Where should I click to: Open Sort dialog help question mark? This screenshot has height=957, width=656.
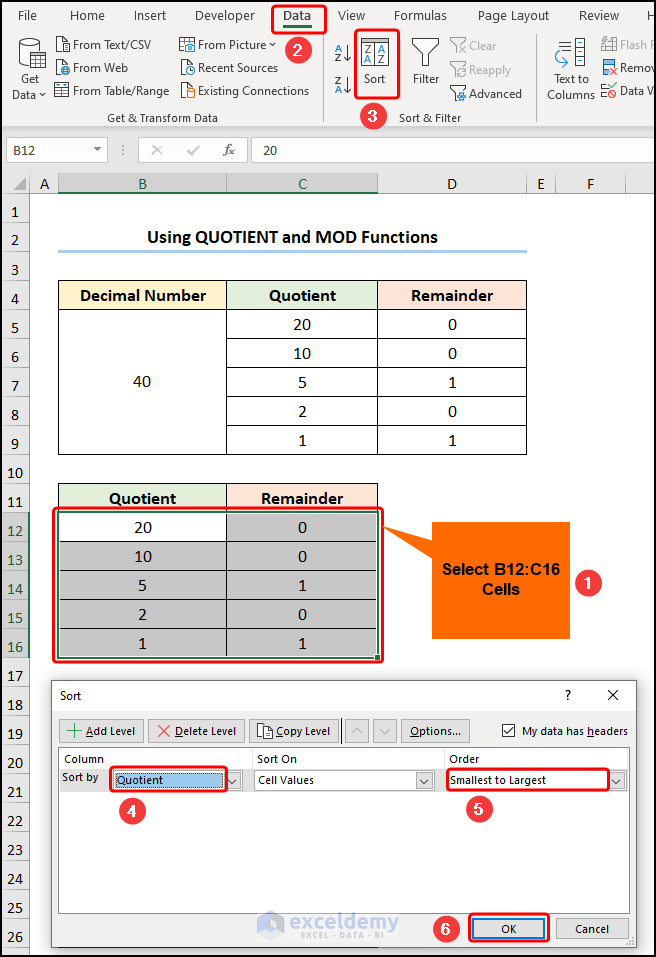coord(568,695)
